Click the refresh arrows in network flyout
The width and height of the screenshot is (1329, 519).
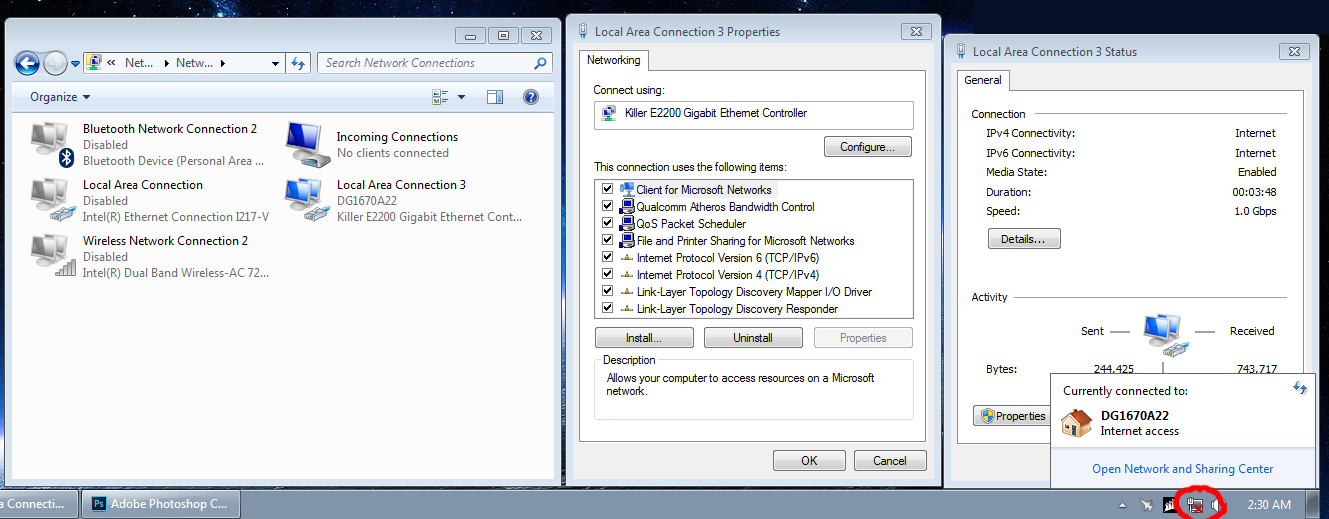click(1299, 388)
